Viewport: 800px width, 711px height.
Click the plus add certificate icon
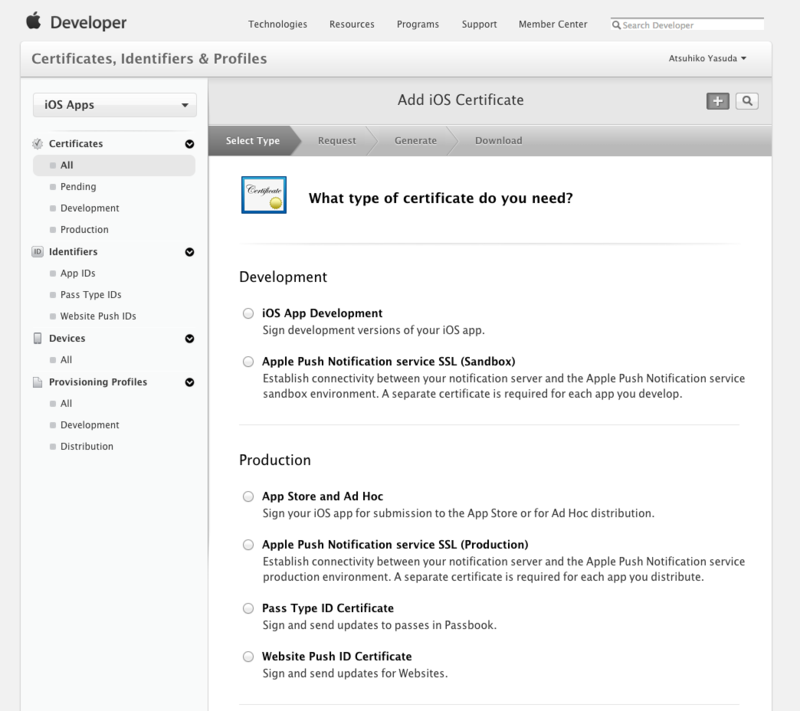(x=717, y=101)
